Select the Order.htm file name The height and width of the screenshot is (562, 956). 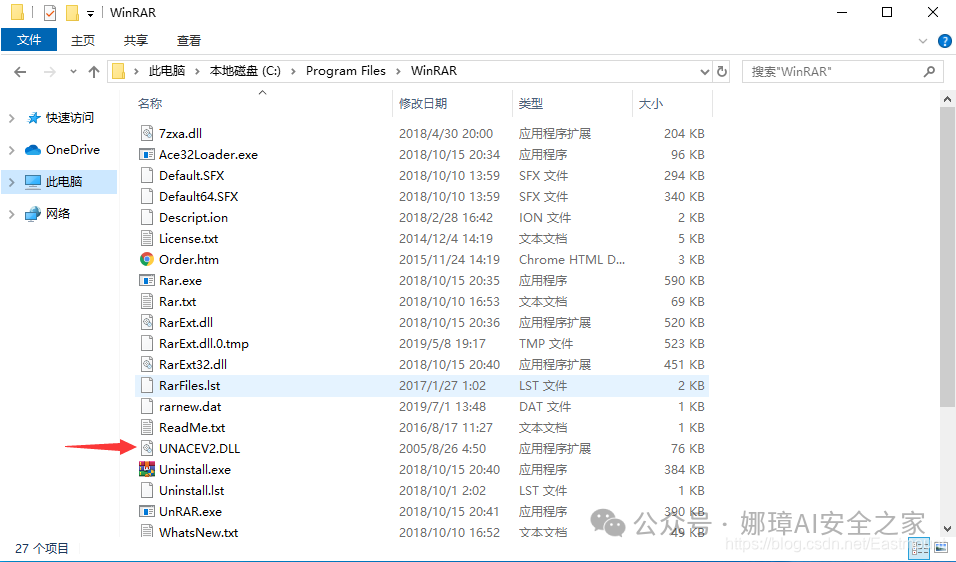189,260
